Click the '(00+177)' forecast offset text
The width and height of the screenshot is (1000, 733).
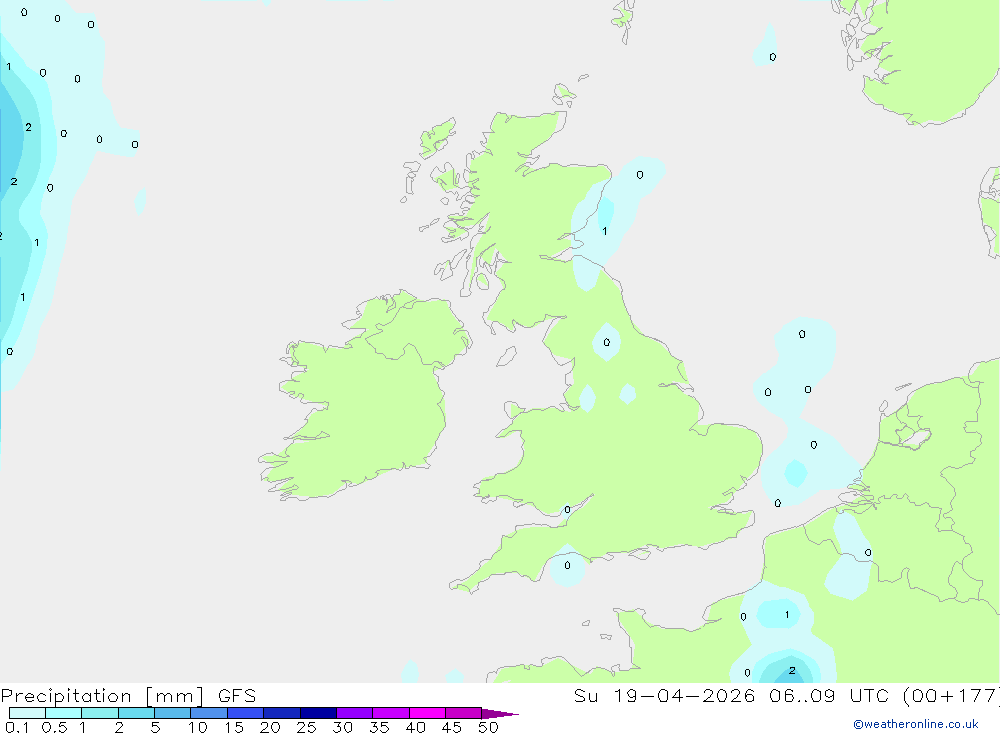(x=952, y=696)
